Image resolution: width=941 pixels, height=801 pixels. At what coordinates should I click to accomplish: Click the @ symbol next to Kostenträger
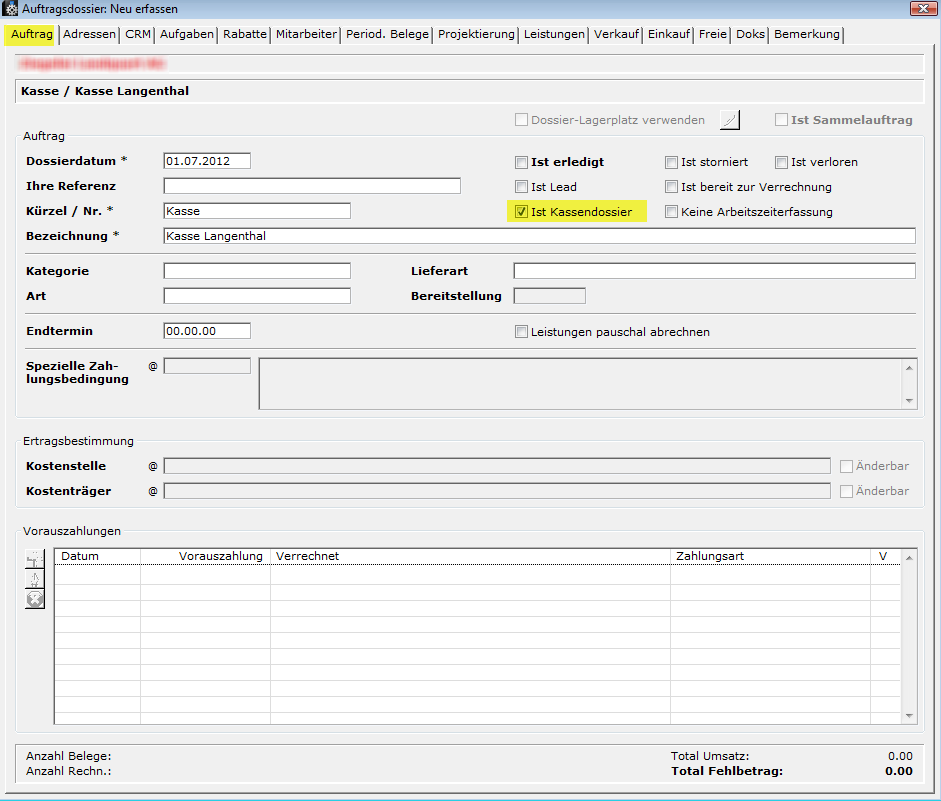coord(153,491)
